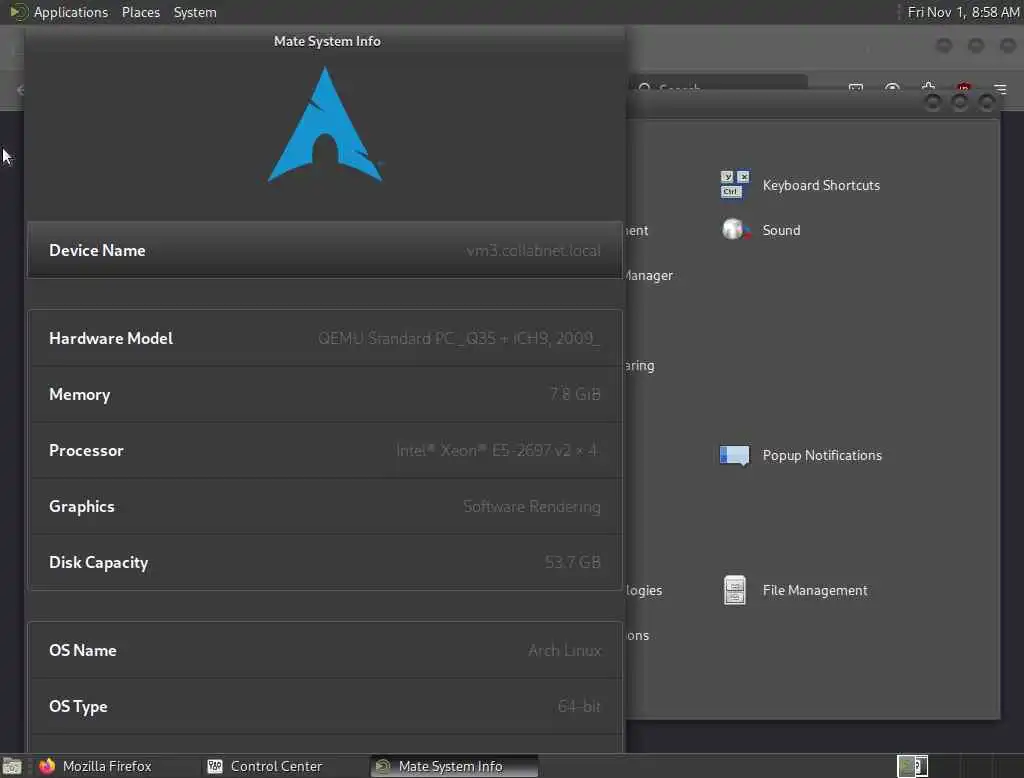Viewport: 1024px width, 778px height.
Task: Click the Arch Linux logo image
Action: 325,124
